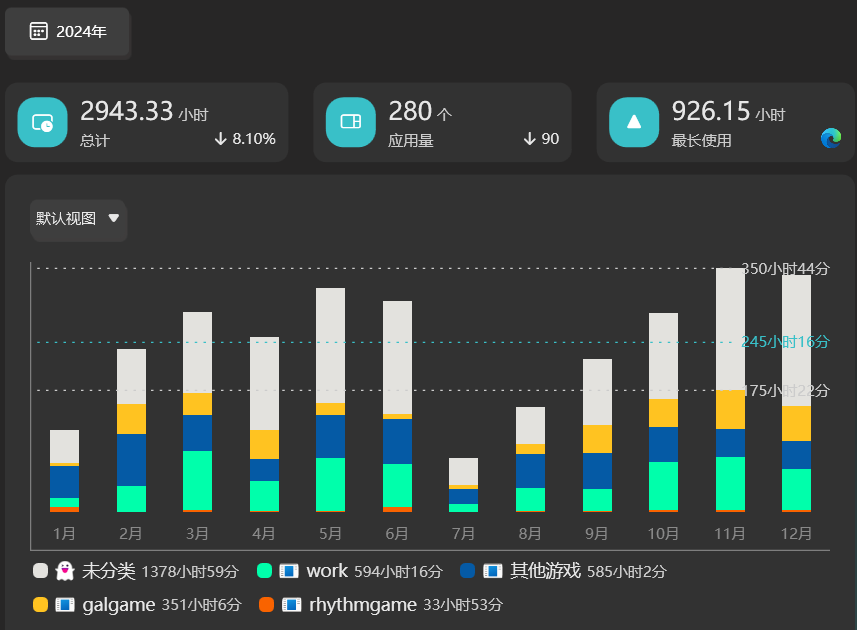The image size is (857, 630).
Task: Click the app count window icon
Action: [x=350, y=122]
